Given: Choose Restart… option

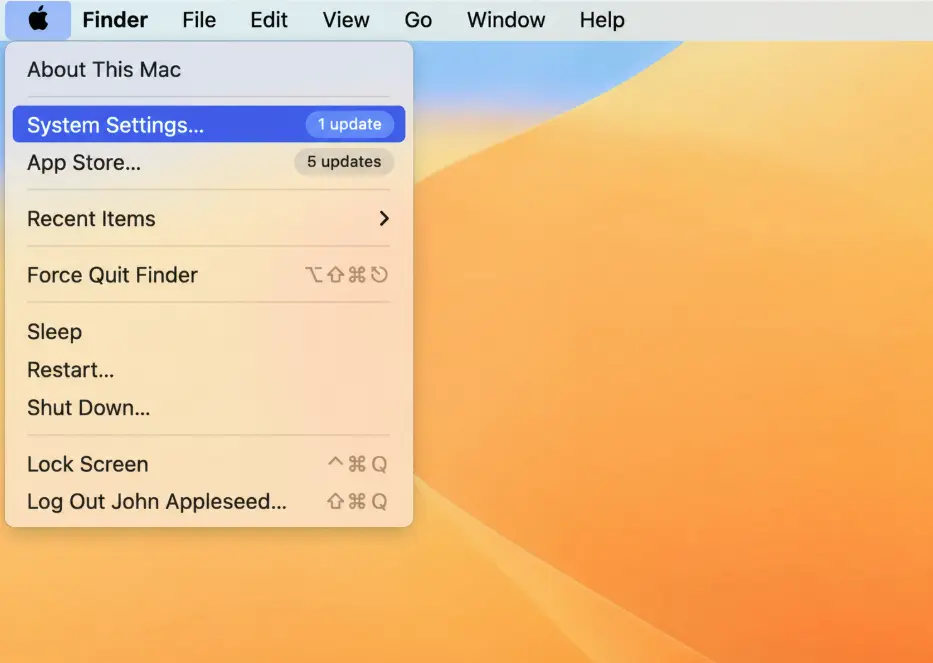Looking at the screenshot, I should pos(209,370).
